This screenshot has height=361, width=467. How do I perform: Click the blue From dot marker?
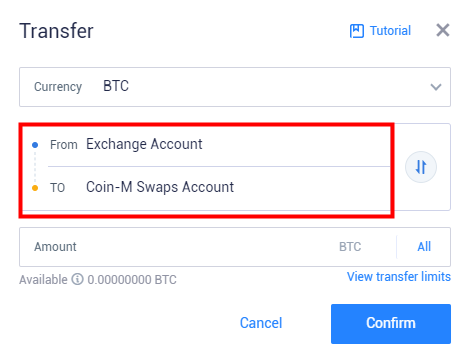[35, 145]
